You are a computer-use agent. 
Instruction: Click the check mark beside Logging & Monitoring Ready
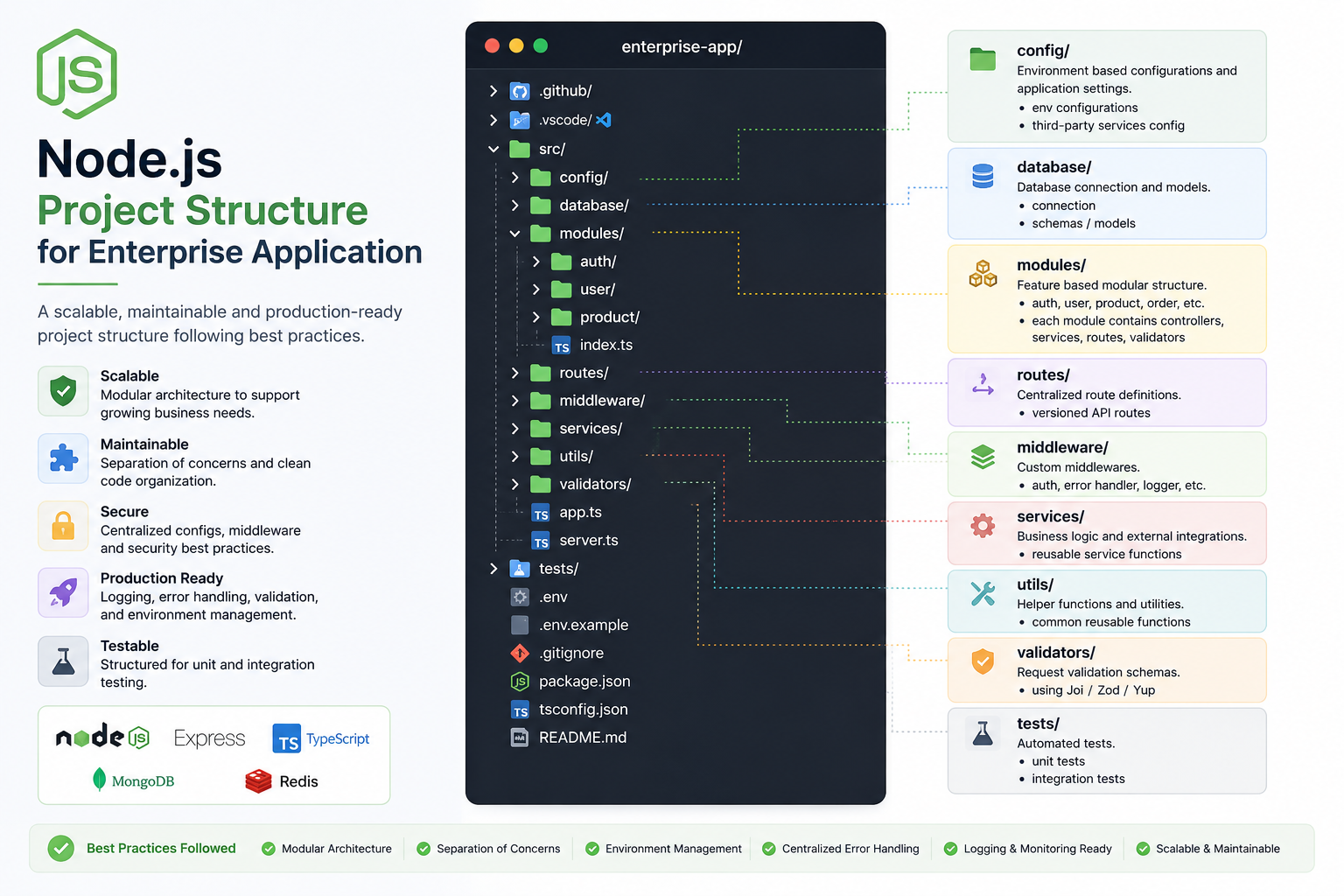click(950, 849)
